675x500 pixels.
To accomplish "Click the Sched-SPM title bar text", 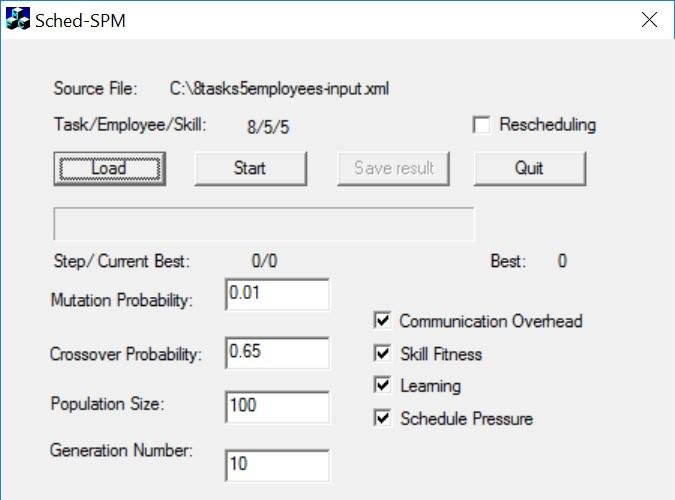I will [x=80, y=21].
